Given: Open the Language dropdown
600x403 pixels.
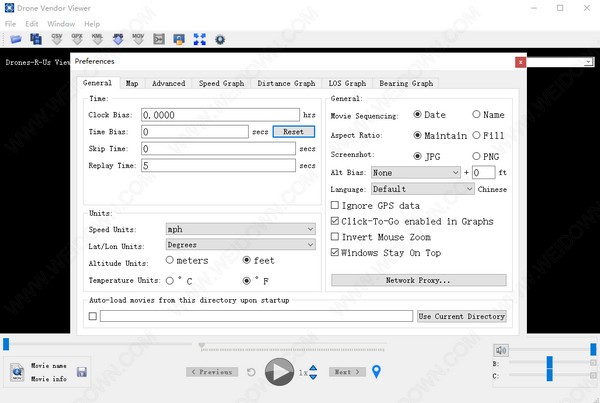Looking at the screenshot, I should [x=422, y=188].
